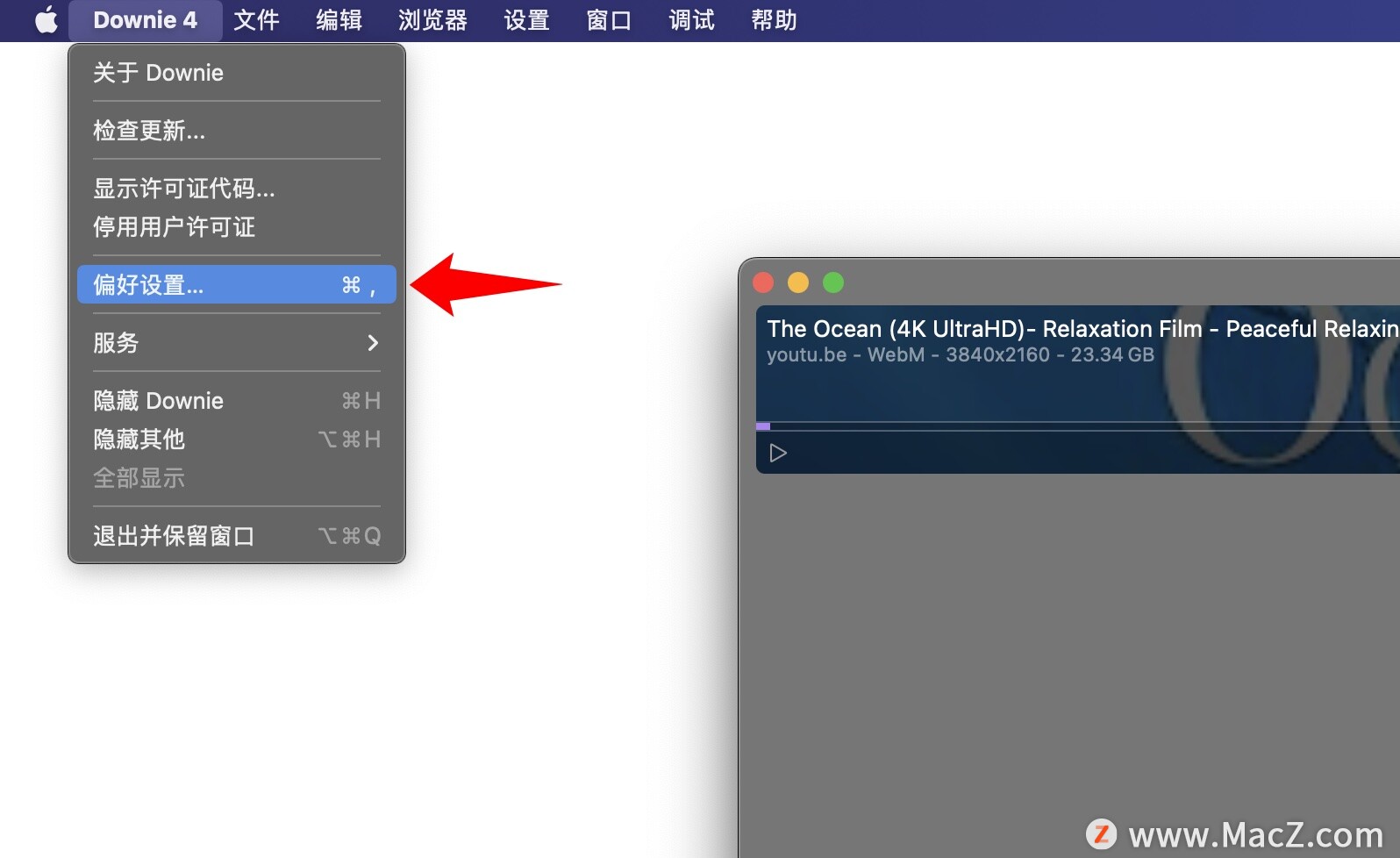The image size is (1400, 858).
Task: Choose 隐藏 Downie menu entry
Action: (x=237, y=401)
